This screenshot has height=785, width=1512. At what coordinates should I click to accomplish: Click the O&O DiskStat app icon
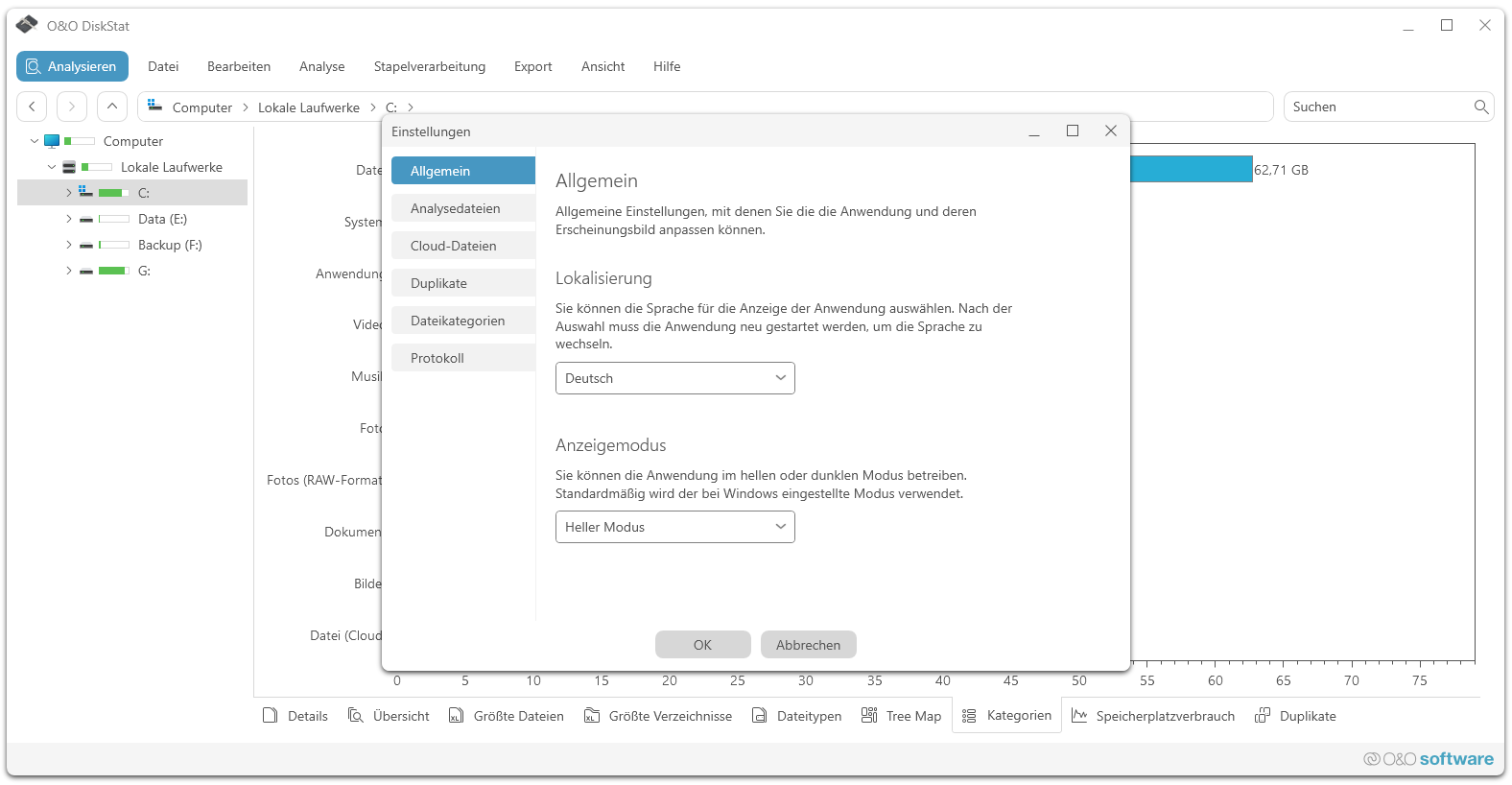(x=27, y=25)
